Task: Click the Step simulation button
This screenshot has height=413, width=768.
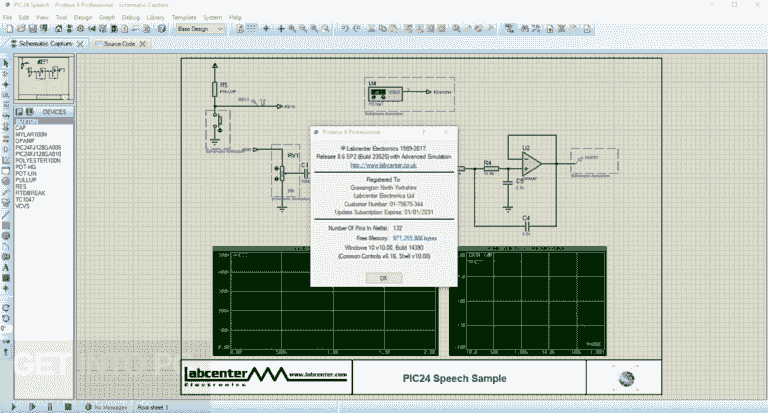Action: coord(32,407)
